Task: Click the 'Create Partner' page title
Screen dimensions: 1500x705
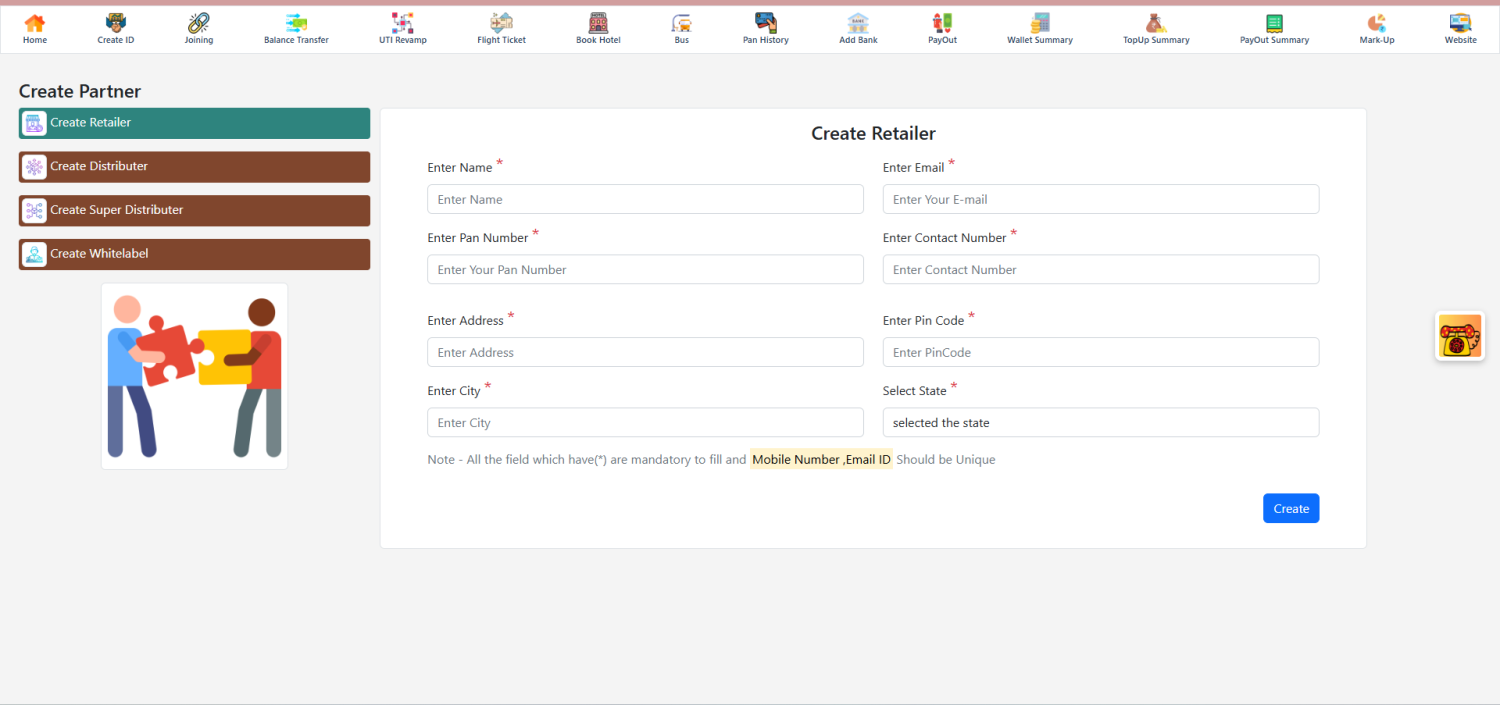Action: (80, 91)
